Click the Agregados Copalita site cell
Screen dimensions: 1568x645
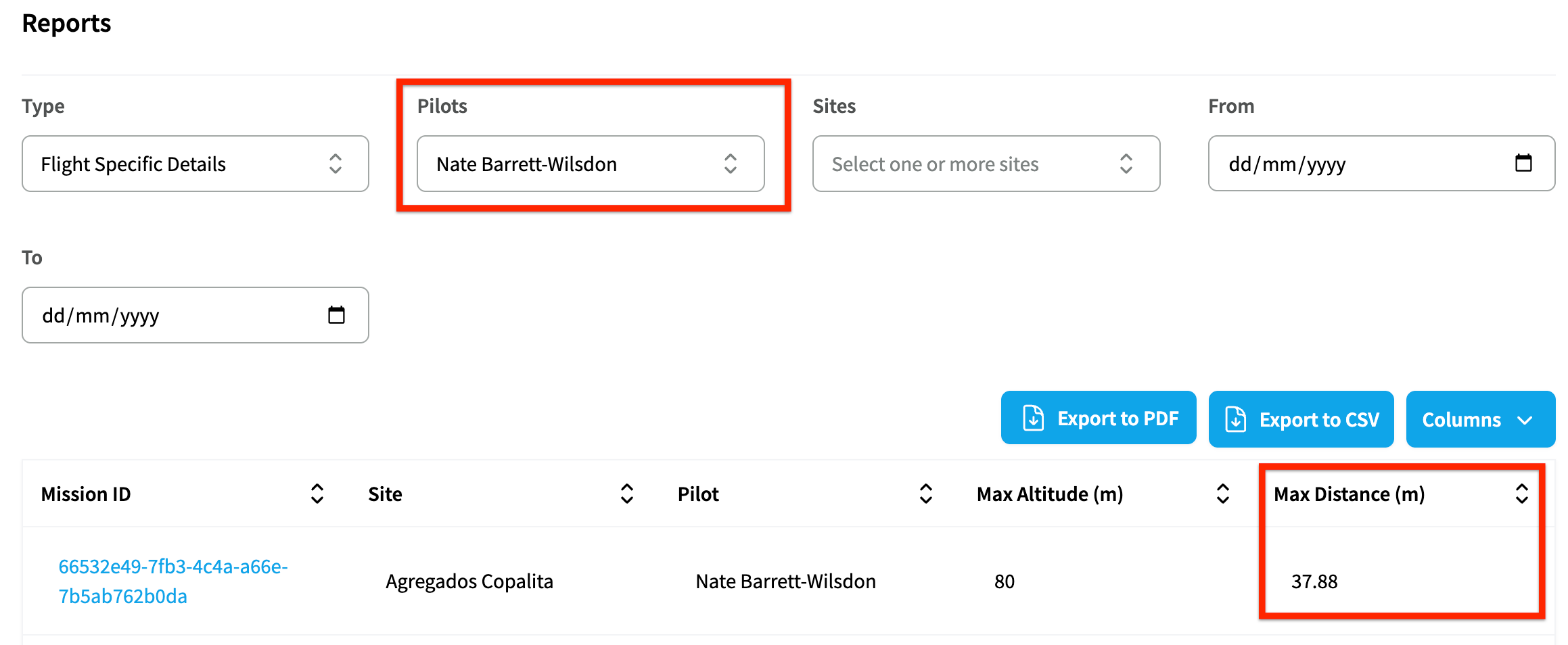click(469, 581)
